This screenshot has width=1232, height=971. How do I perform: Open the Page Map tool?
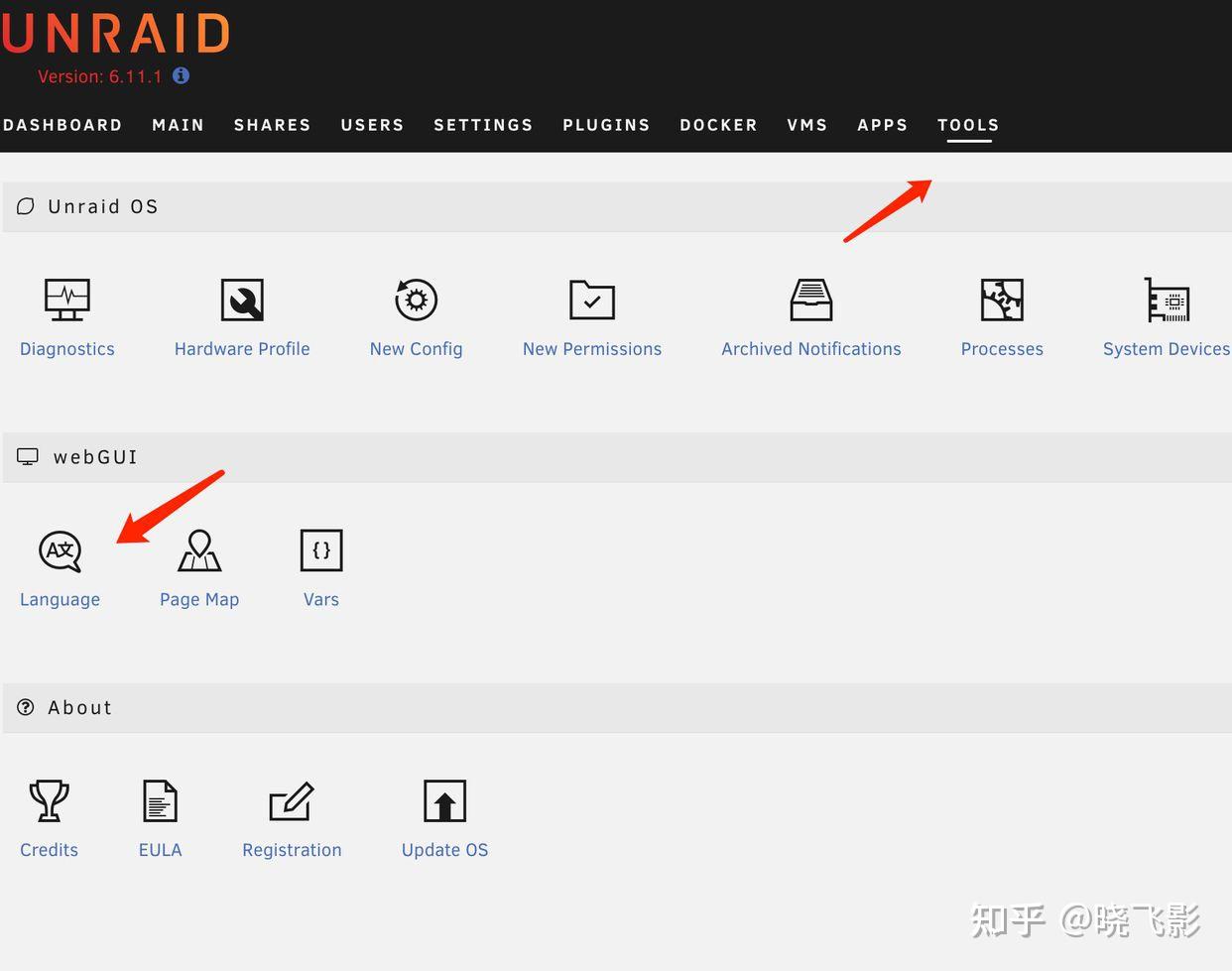[199, 565]
